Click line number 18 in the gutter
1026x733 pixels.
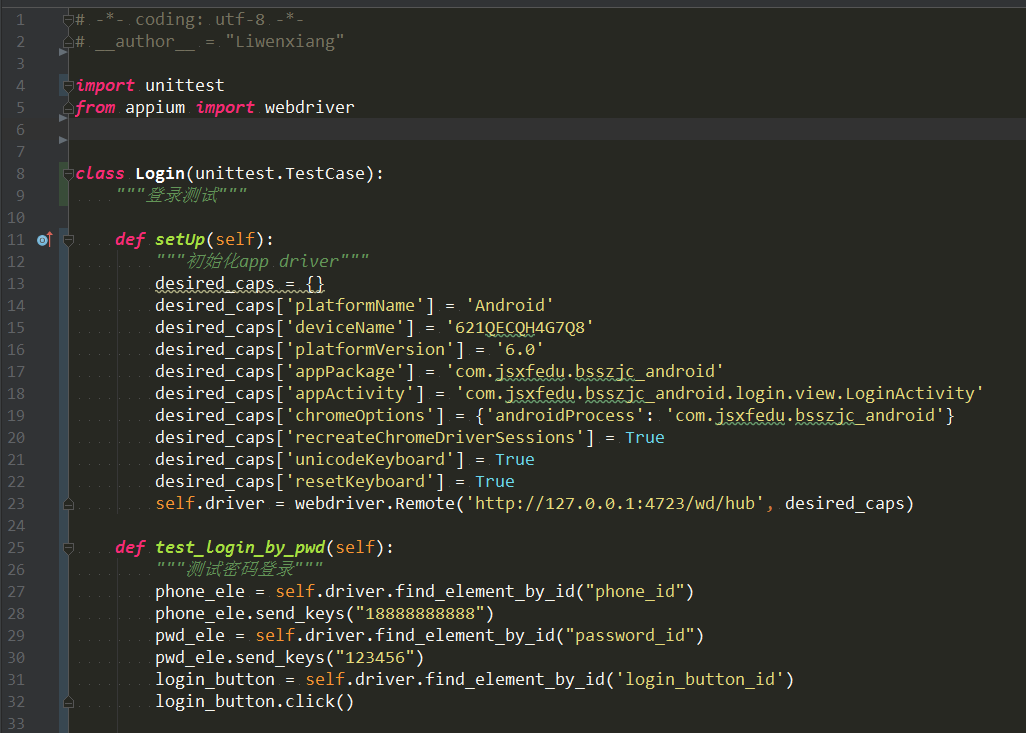click(16, 394)
